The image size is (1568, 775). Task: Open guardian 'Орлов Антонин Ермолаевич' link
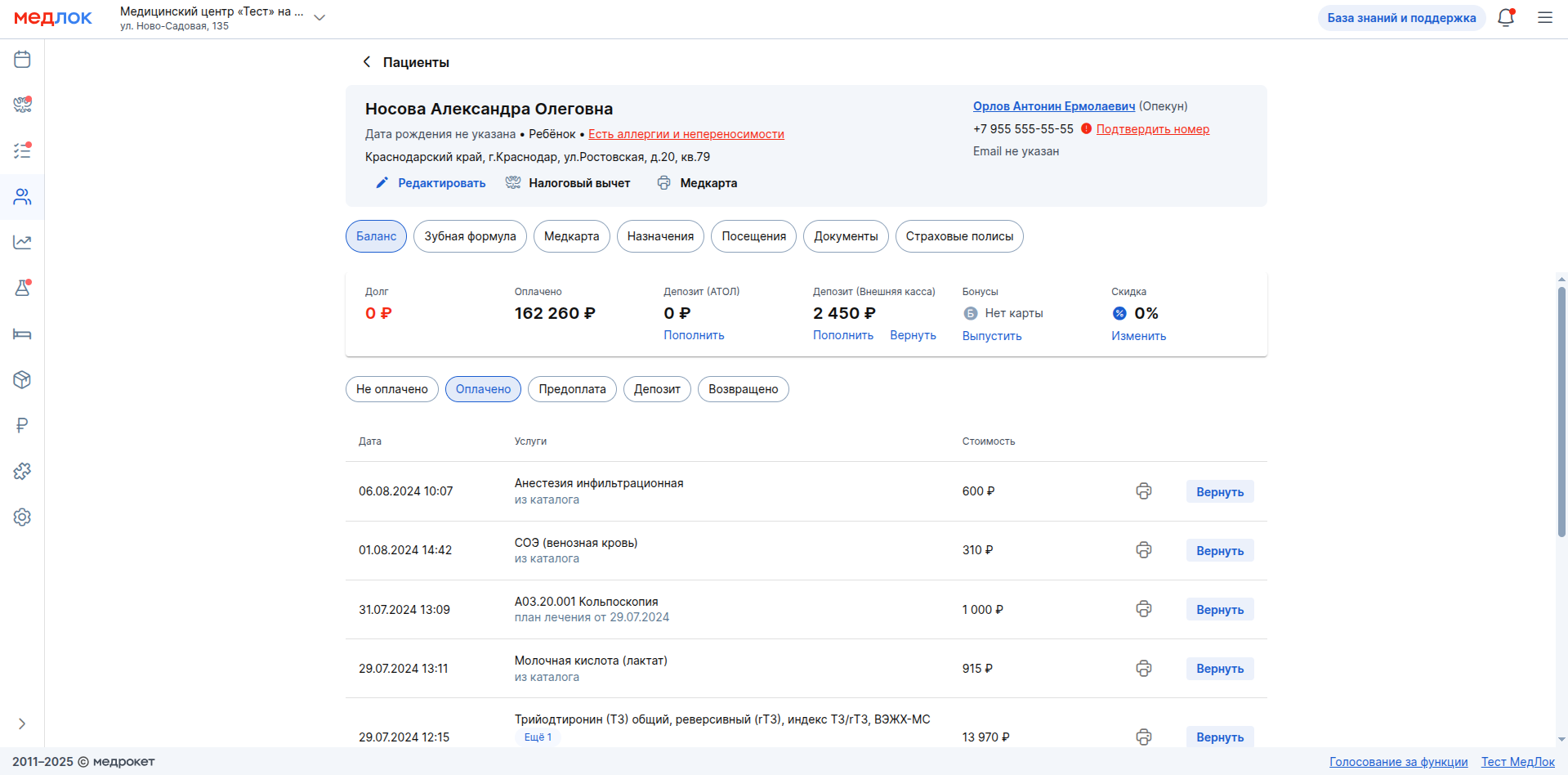pyautogui.click(x=1053, y=106)
